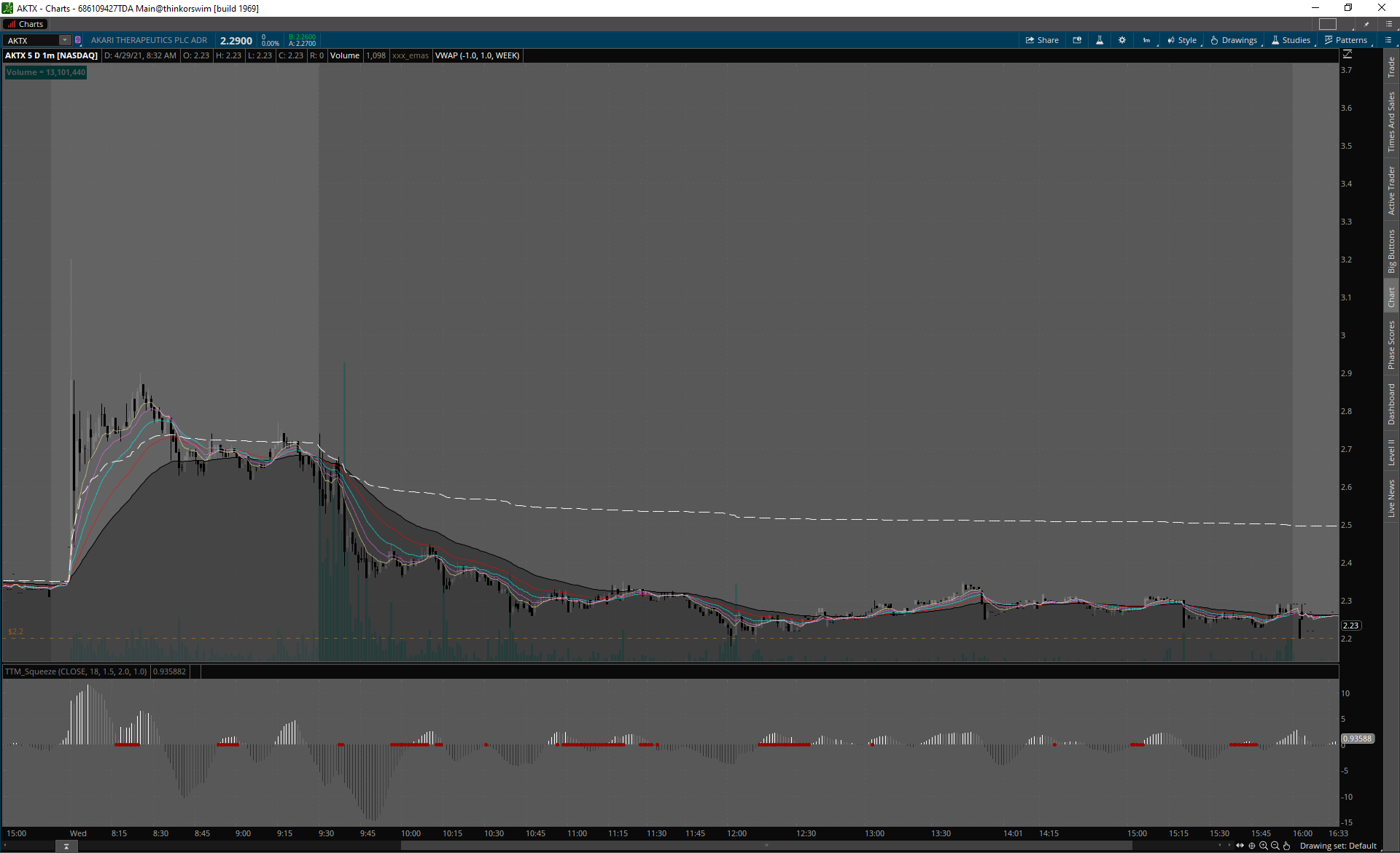
Task: Open chart settings gear icon
Action: pos(1122,40)
